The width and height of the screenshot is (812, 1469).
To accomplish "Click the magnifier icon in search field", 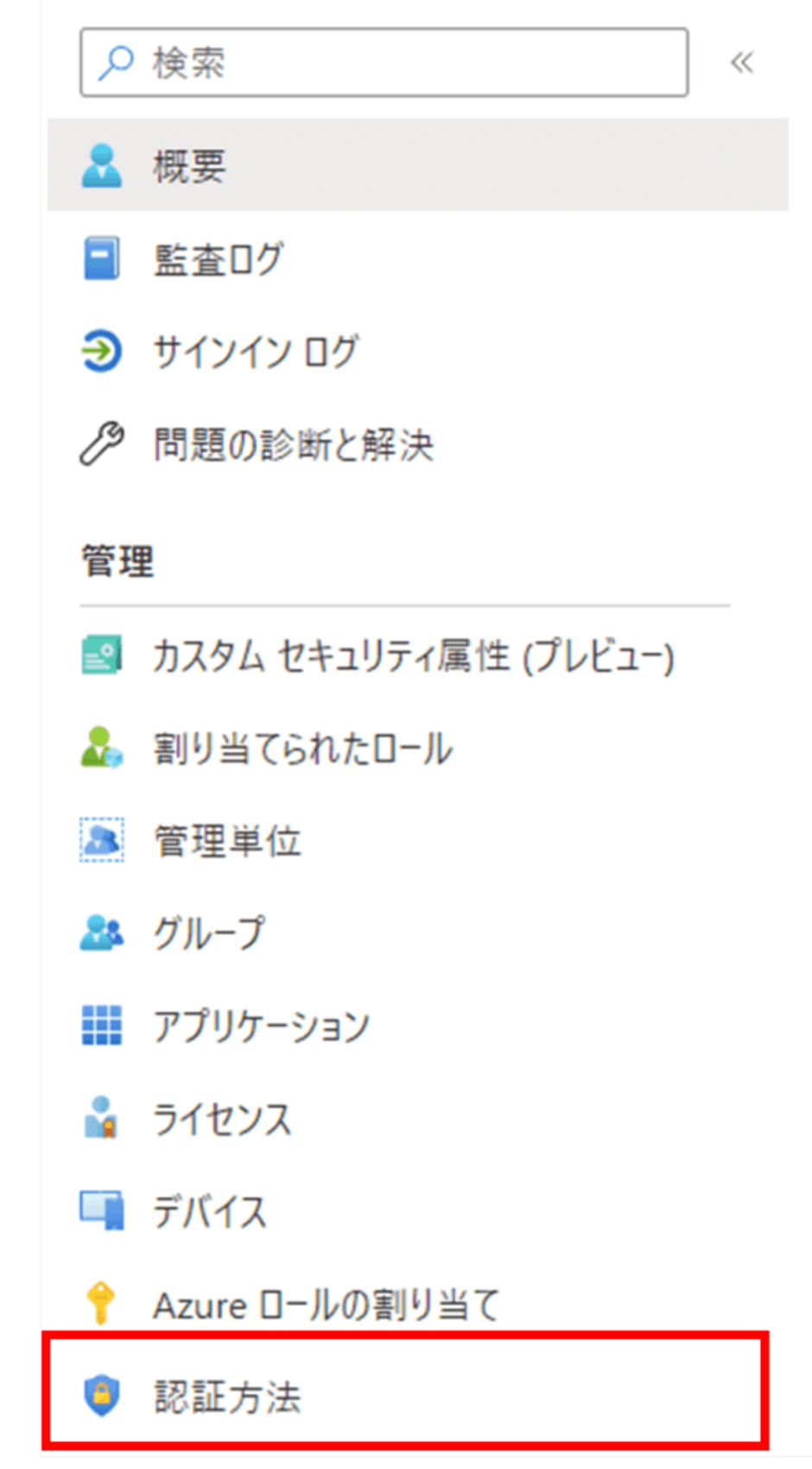I will coord(116,62).
